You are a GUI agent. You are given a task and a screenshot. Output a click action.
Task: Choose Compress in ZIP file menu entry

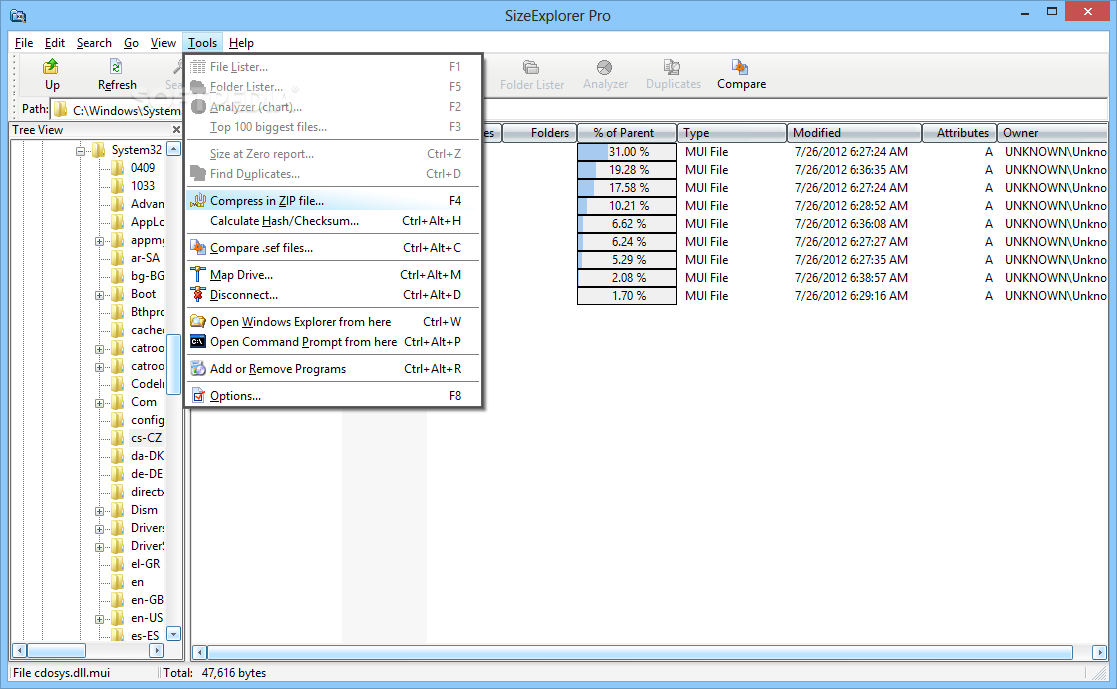click(333, 201)
